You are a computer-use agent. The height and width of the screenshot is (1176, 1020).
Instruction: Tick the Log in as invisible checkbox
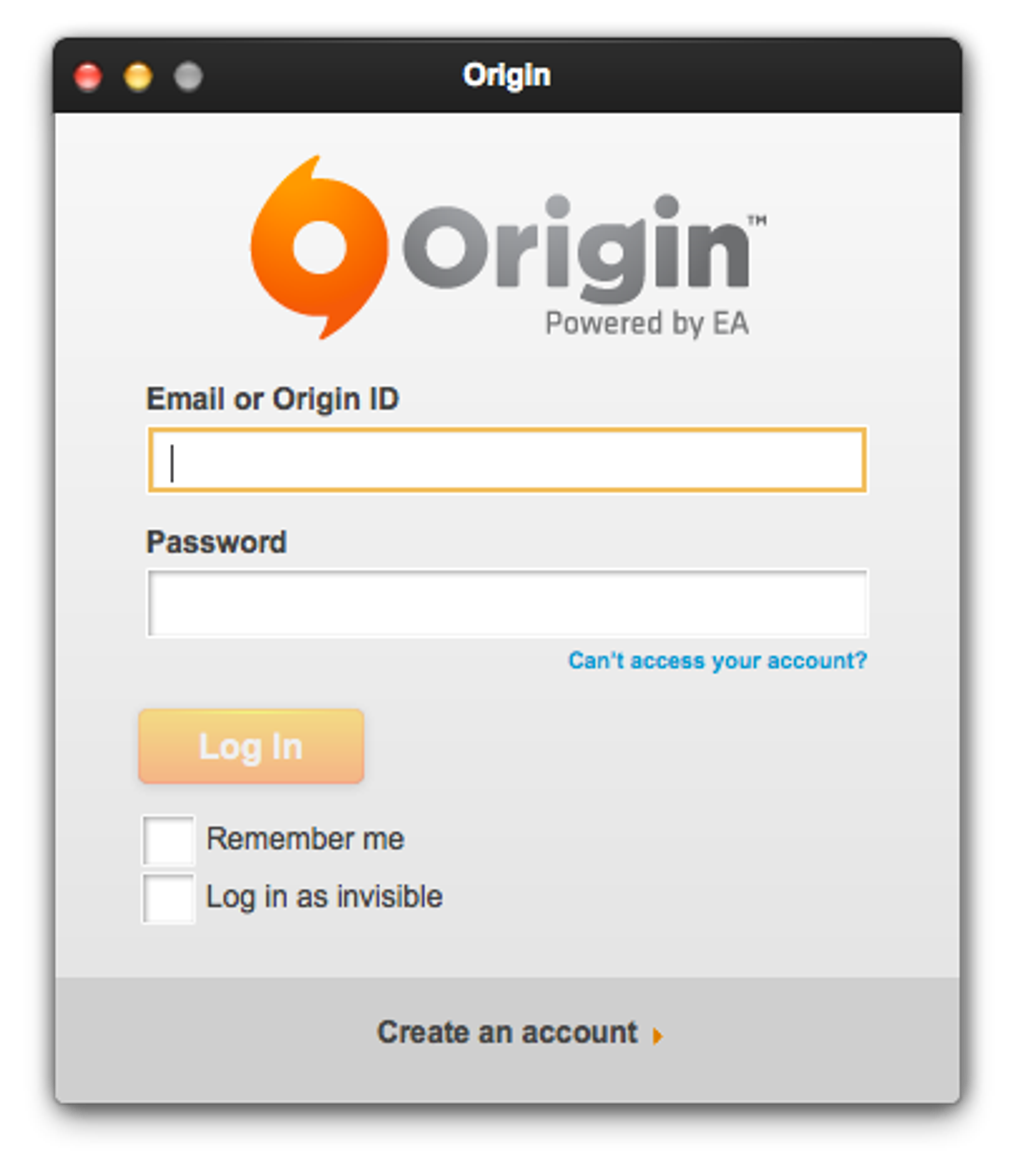point(169,898)
